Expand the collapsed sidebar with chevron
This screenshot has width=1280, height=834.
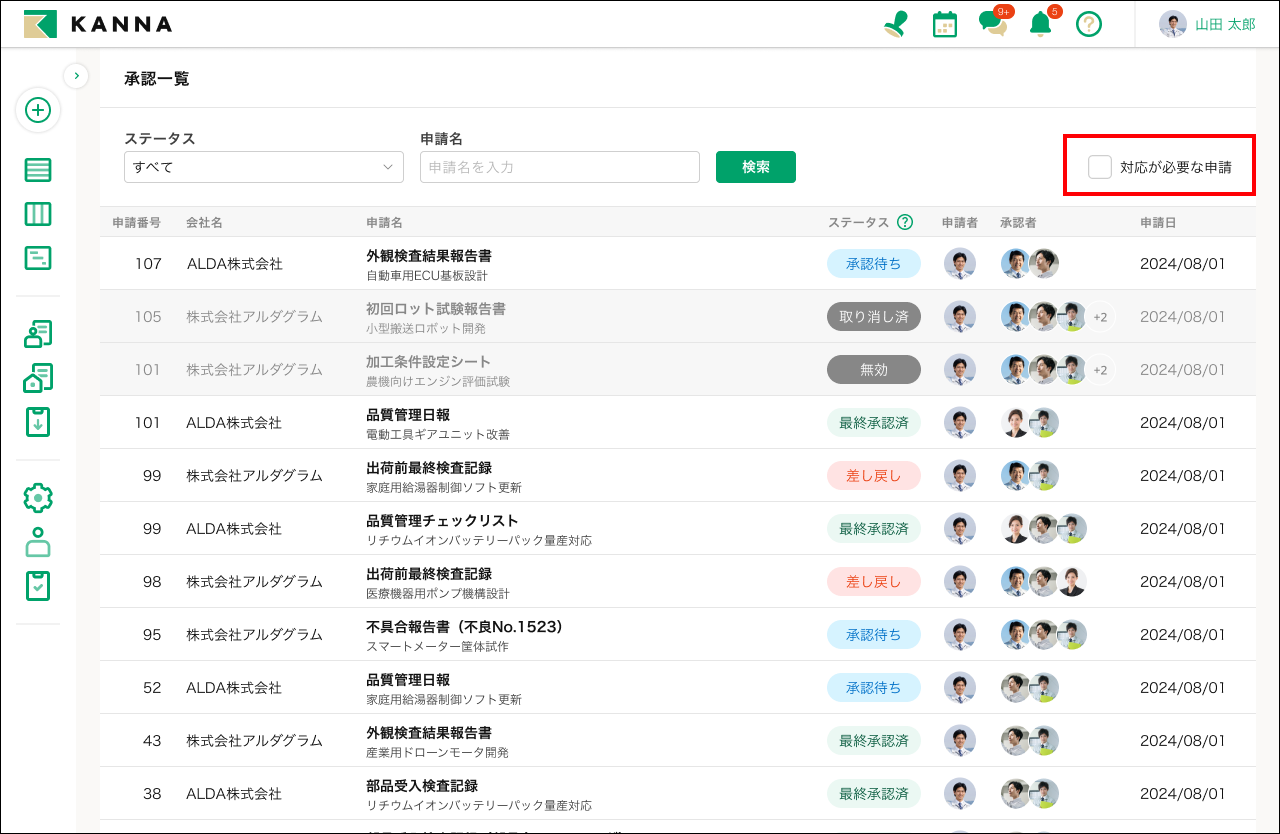[76, 75]
